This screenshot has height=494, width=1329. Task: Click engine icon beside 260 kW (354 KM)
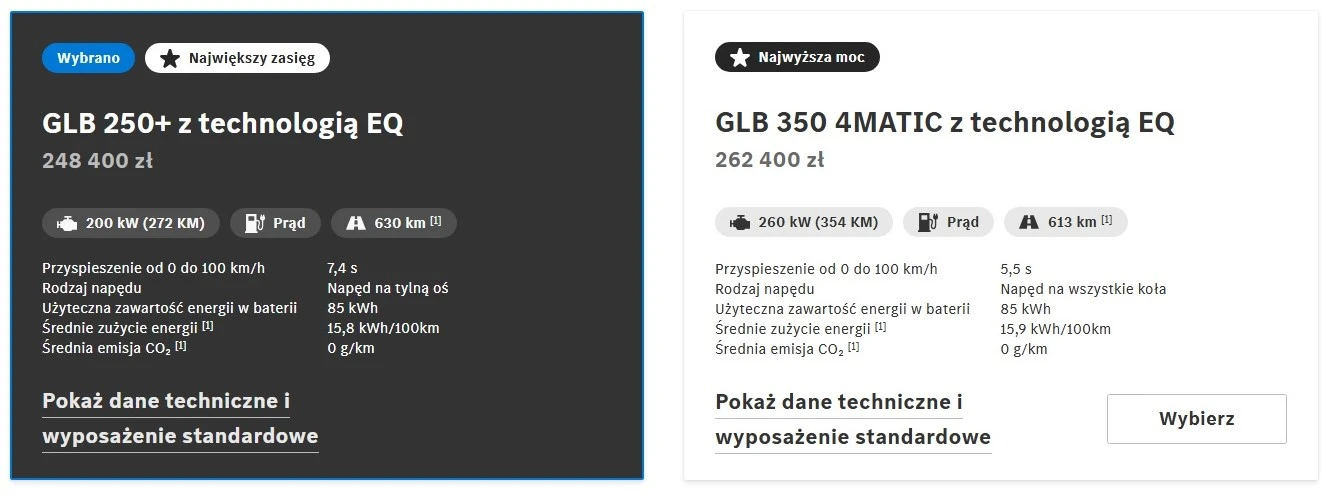tap(740, 223)
